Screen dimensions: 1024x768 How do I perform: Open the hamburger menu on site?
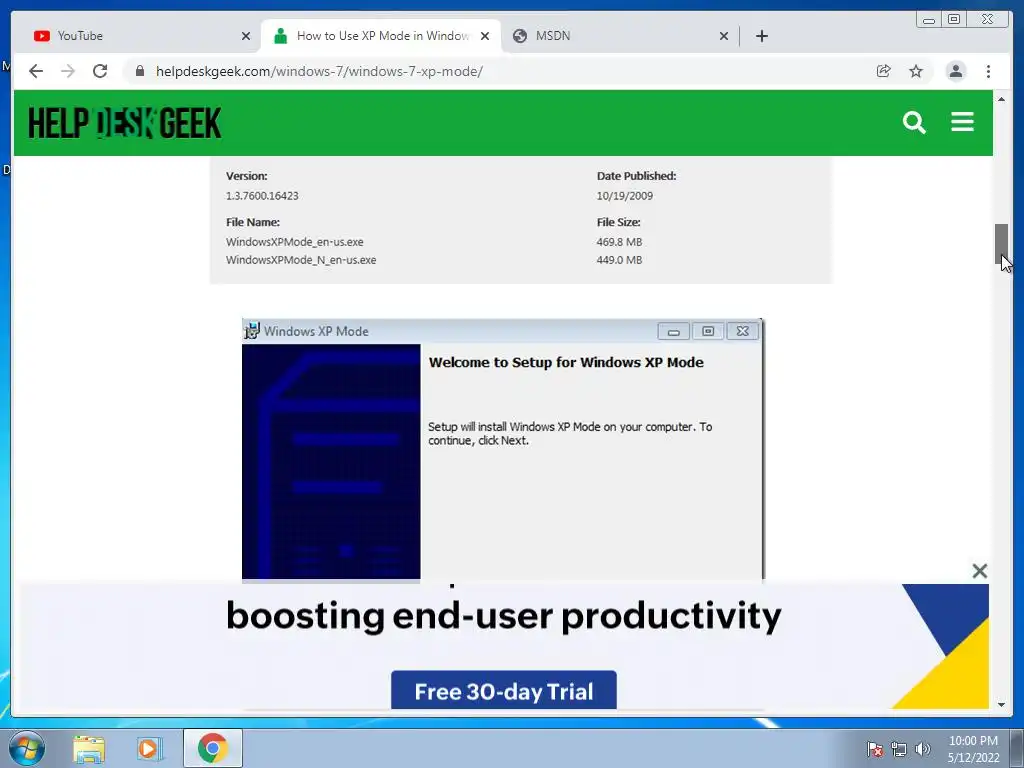pos(963,122)
